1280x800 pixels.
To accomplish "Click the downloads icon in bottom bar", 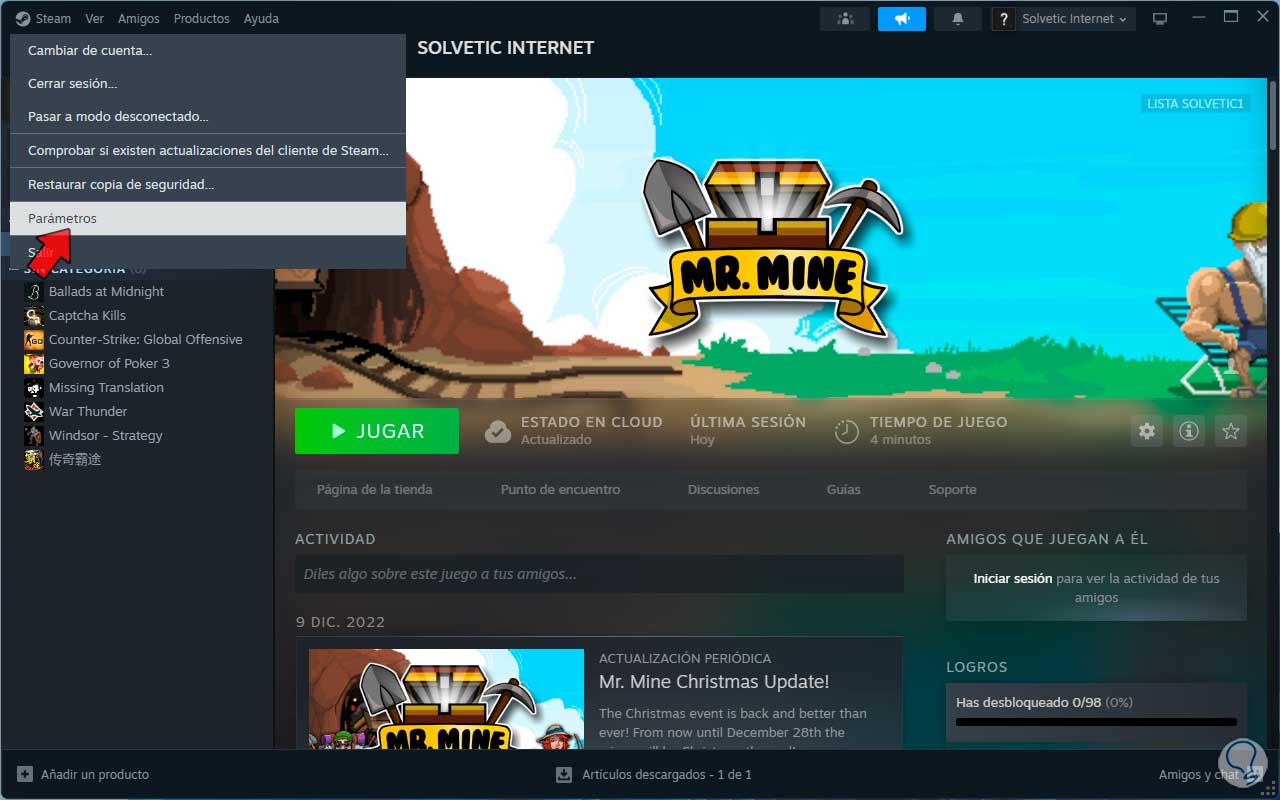I will coord(564,774).
